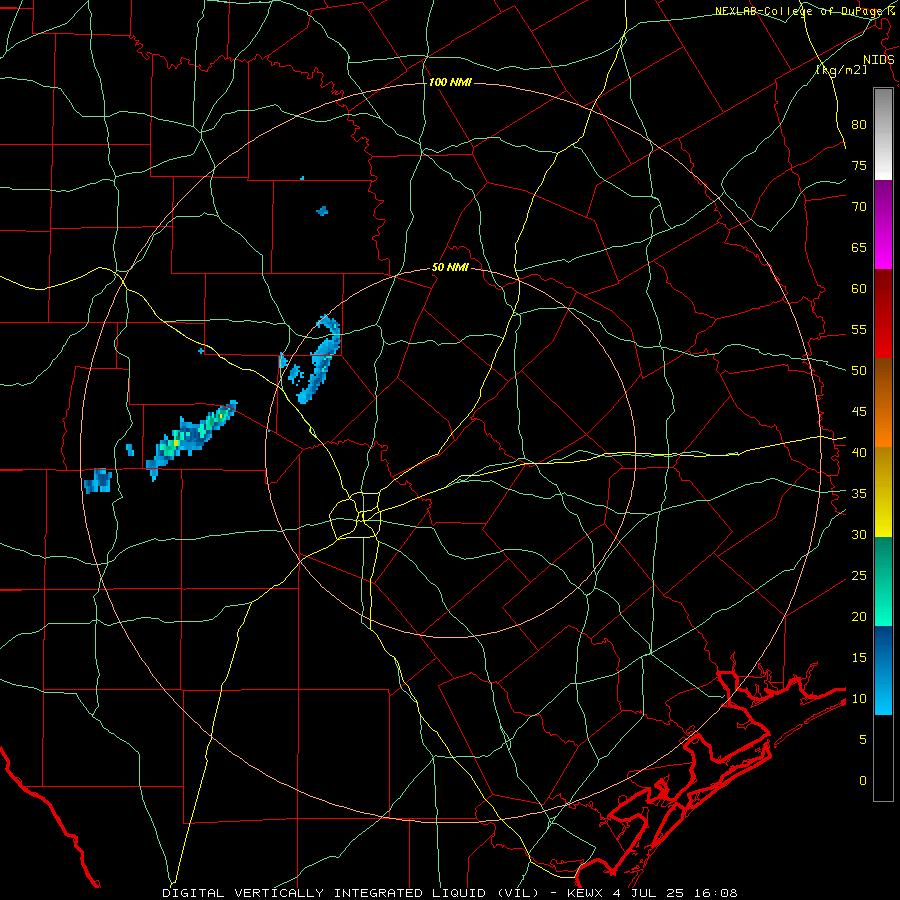900x900 pixels.
Task: Click the legend value "80"
Action: pyautogui.click(x=859, y=125)
